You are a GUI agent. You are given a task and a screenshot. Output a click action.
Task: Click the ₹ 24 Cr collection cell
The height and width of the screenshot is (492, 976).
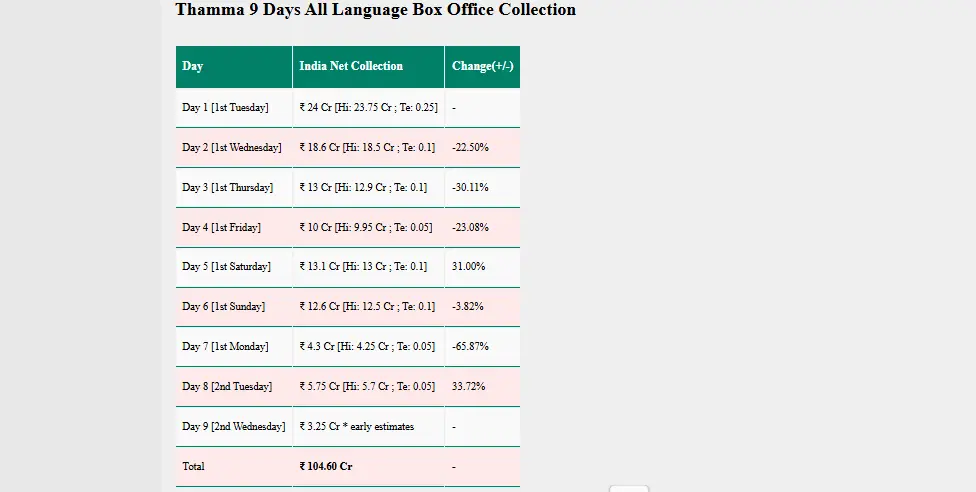pyautogui.click(x=368, y=107)
